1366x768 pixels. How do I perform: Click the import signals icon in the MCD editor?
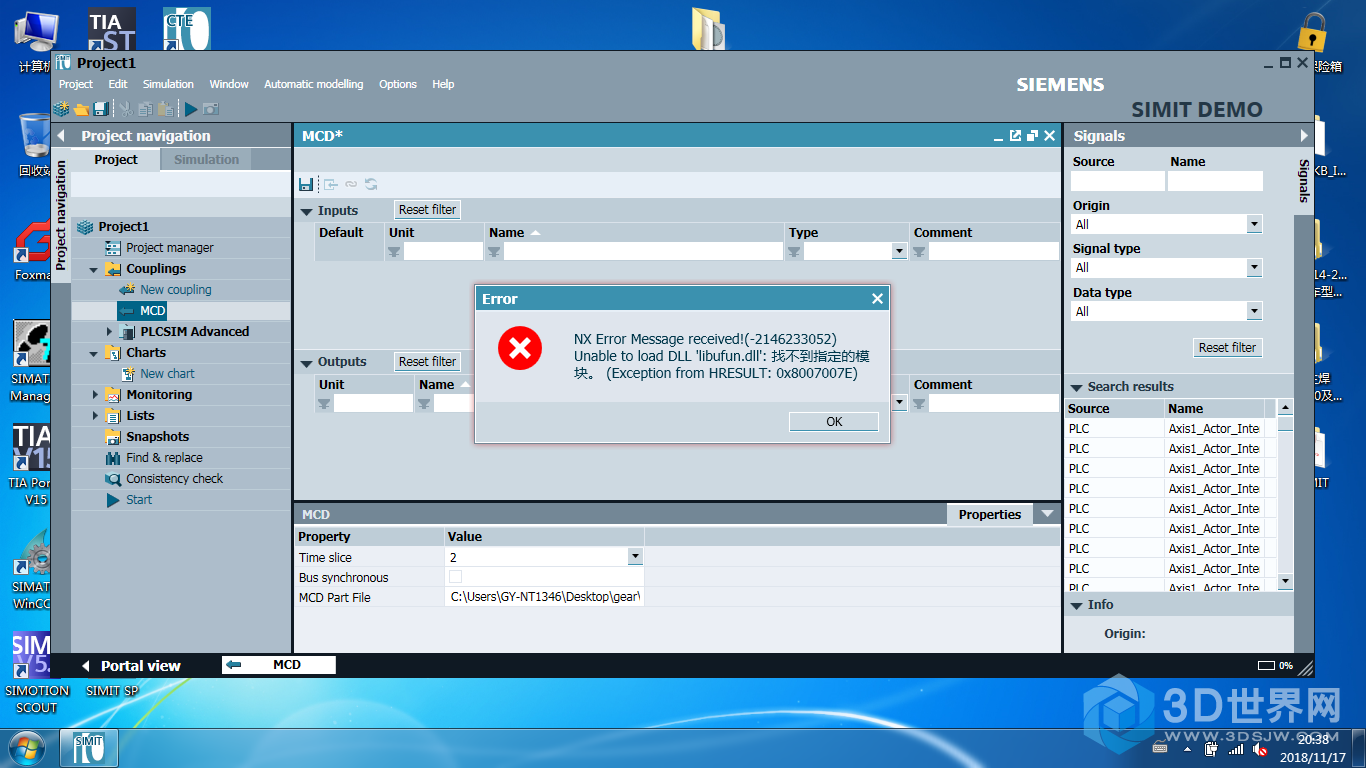pyautogui.click(x=329, y=184)
